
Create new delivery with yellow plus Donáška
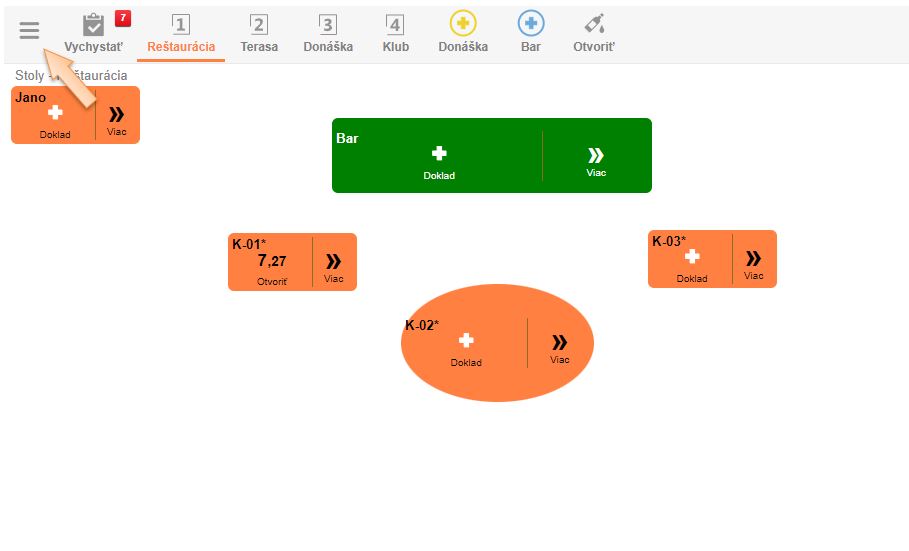point(463,33)
